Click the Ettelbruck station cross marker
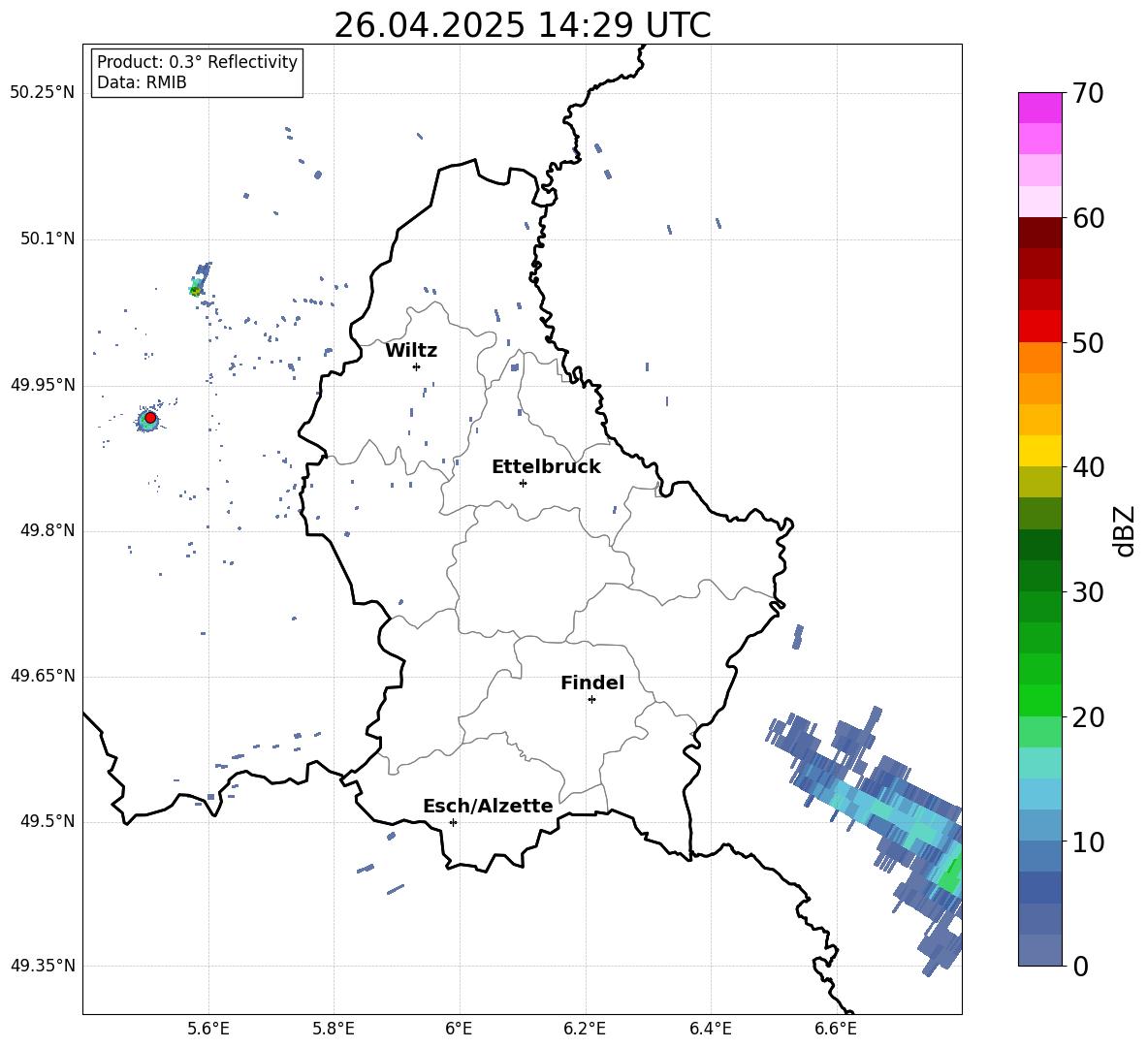 coord(523,483)
